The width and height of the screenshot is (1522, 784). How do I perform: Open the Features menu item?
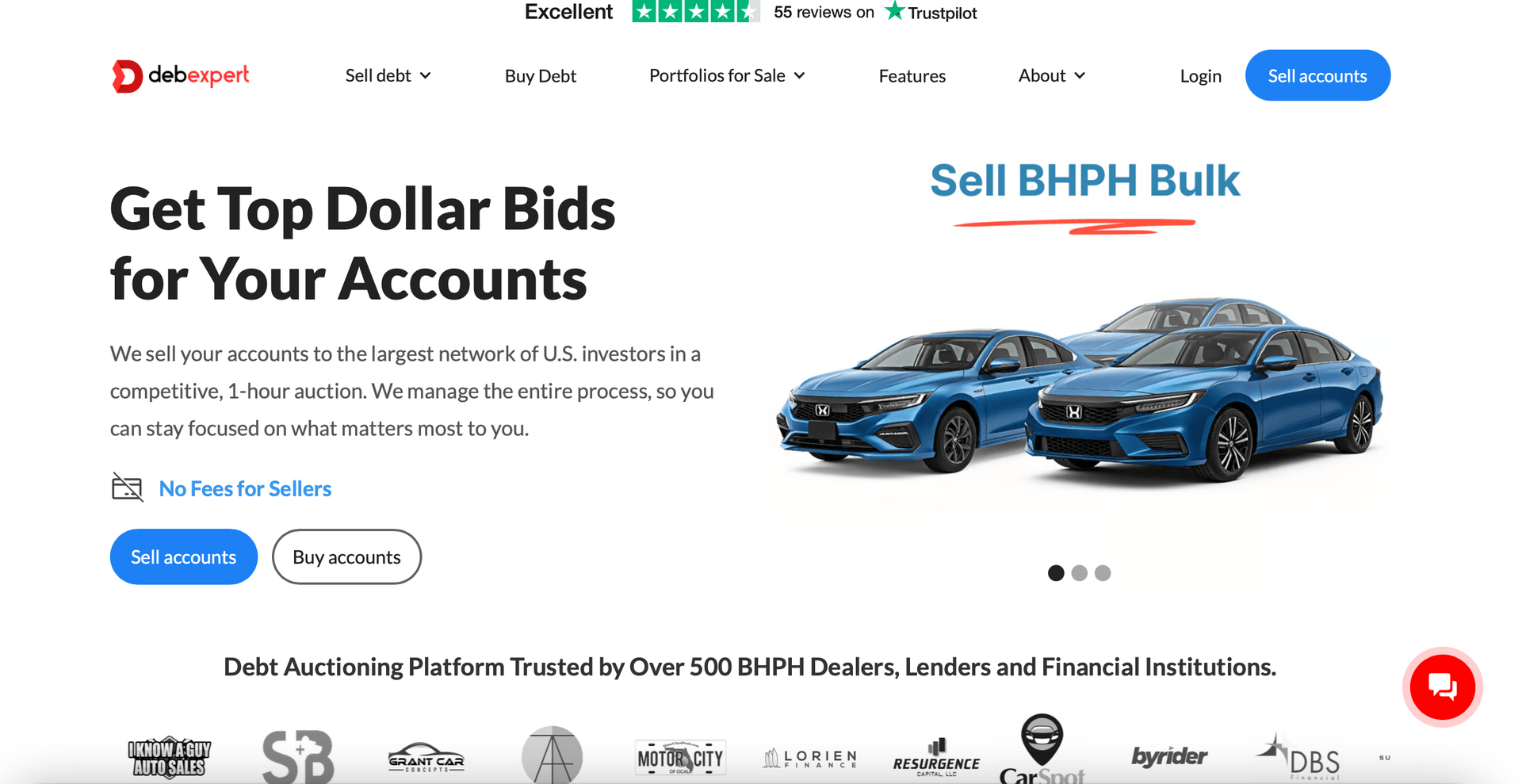pos(912,76)
